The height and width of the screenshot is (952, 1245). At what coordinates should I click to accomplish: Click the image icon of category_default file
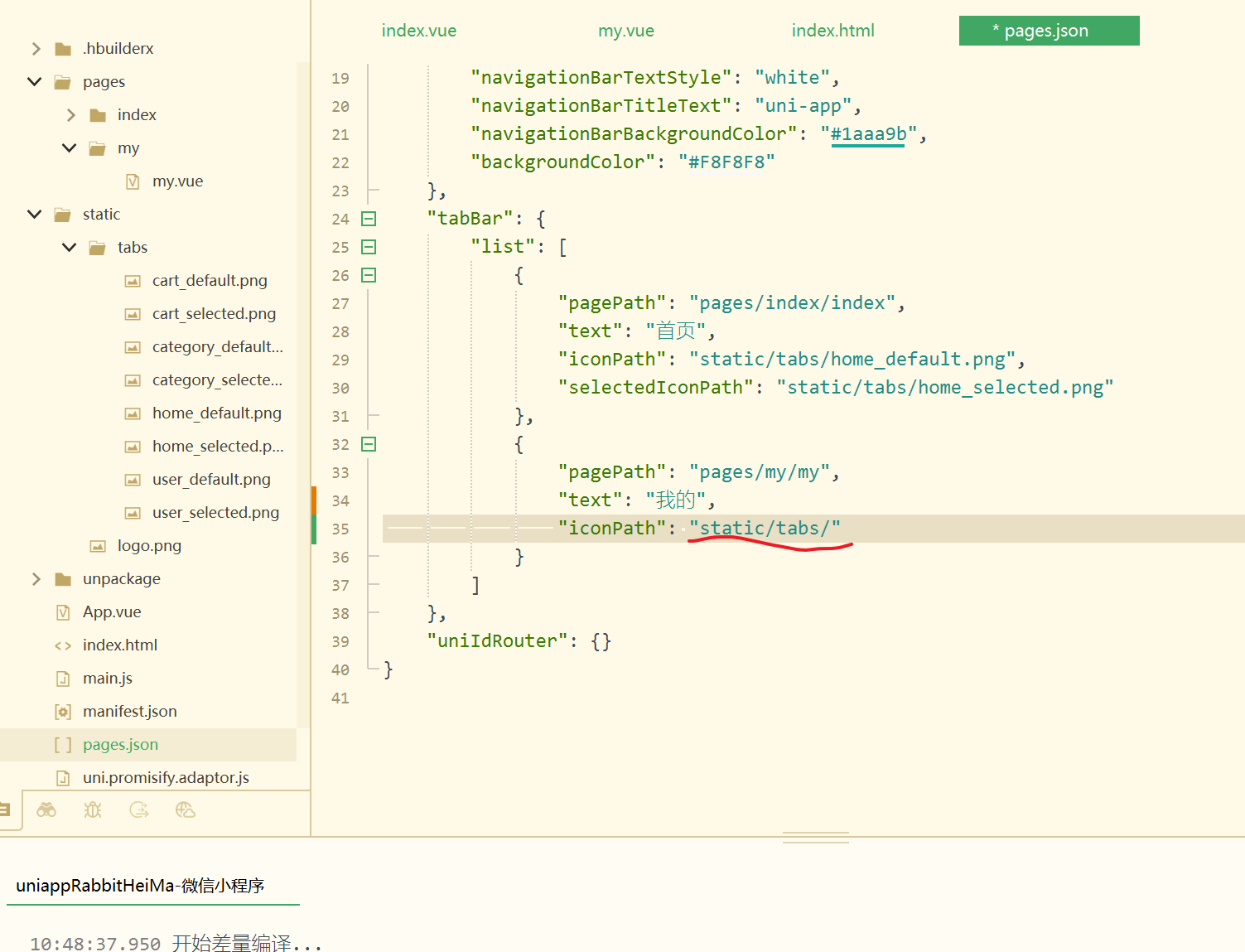coord(133,347)
